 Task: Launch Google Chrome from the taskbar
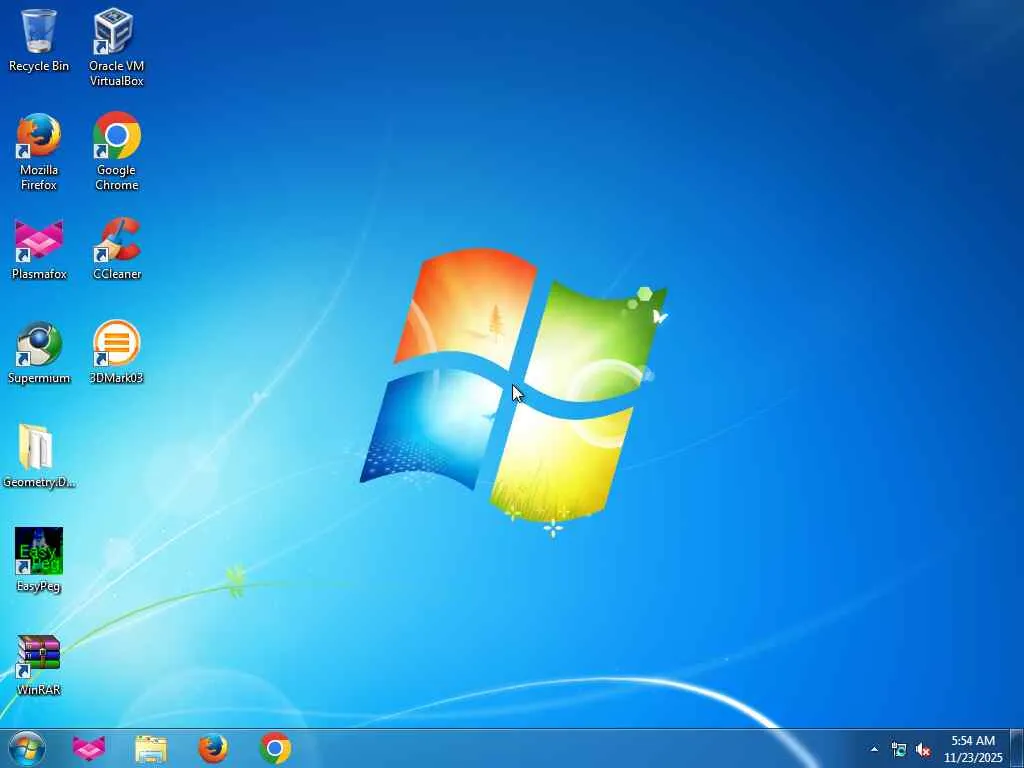coord(275,748)
